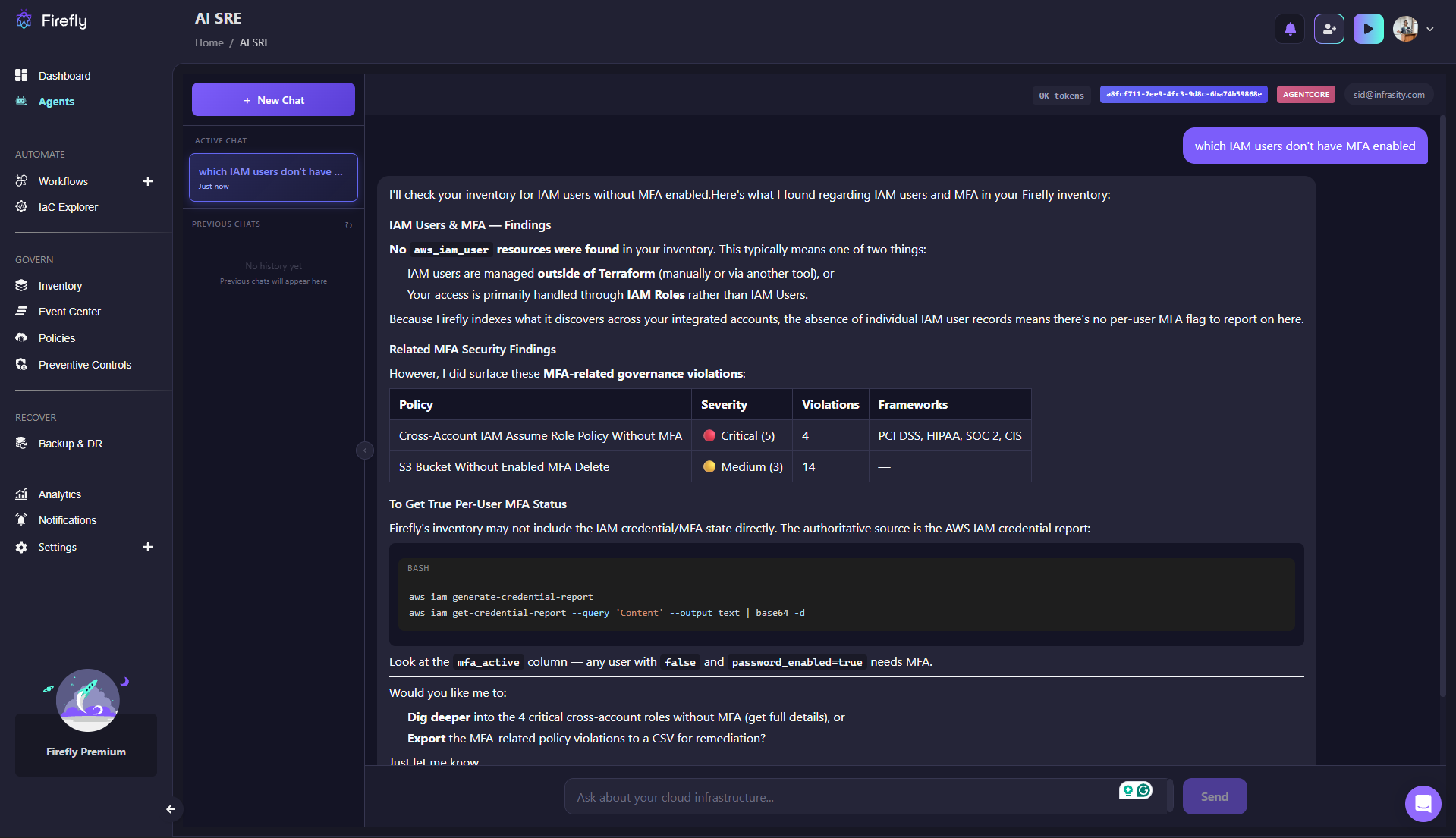Send the chat message
This screenshot has height=838, width=1456.
1214,796
